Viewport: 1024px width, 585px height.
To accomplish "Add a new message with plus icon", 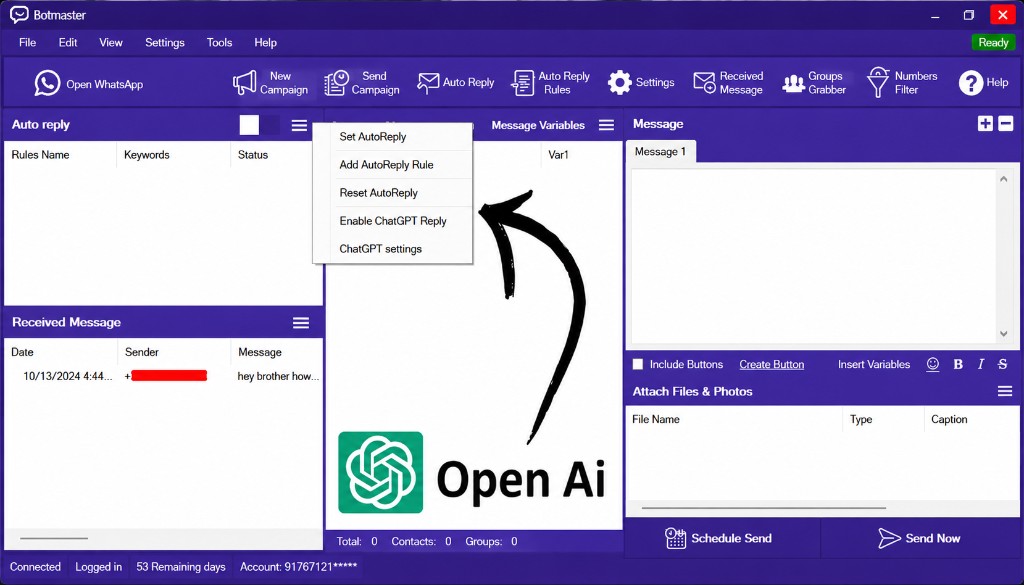I will [x=985, y=123].
